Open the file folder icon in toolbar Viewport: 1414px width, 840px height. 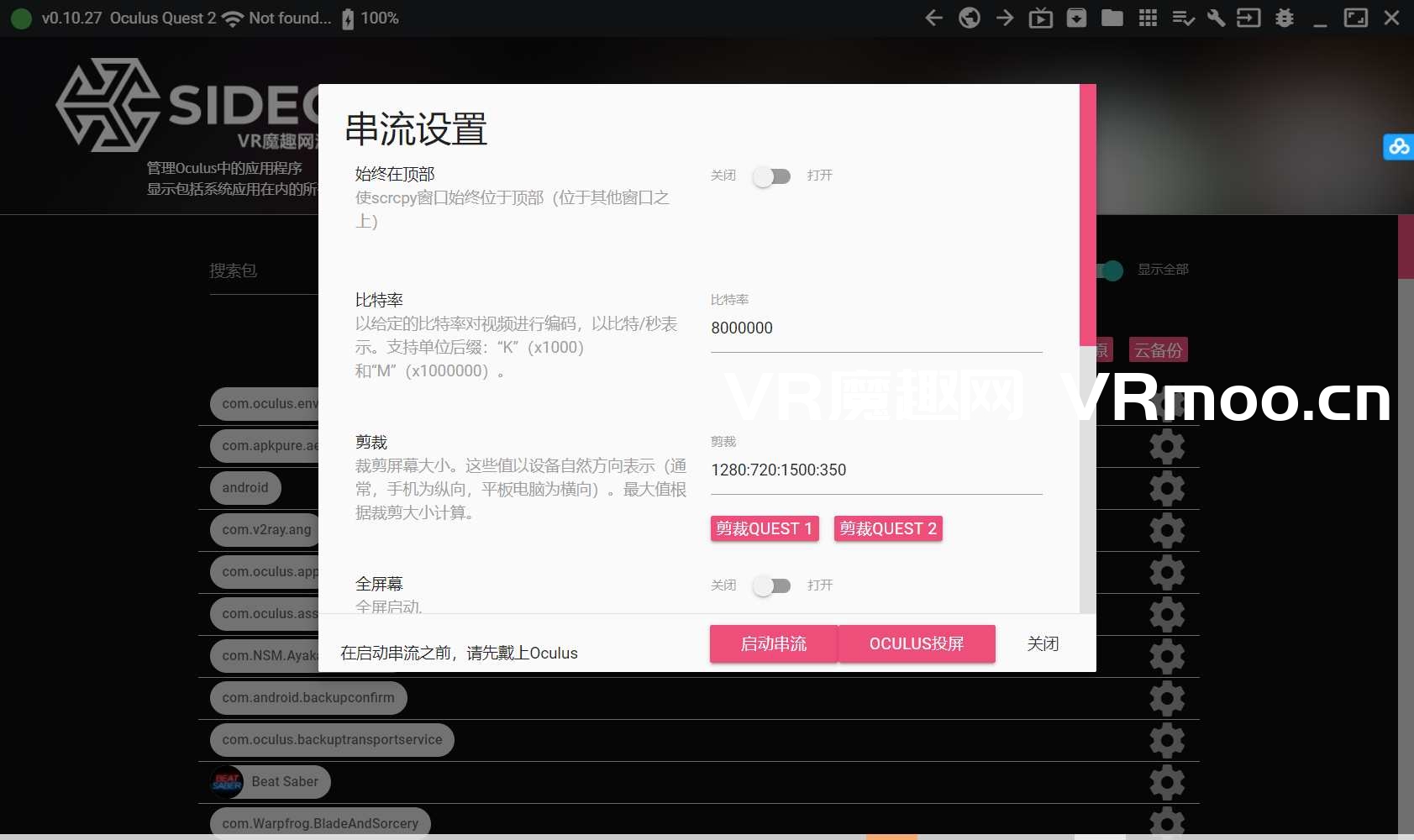(1112, 18)
